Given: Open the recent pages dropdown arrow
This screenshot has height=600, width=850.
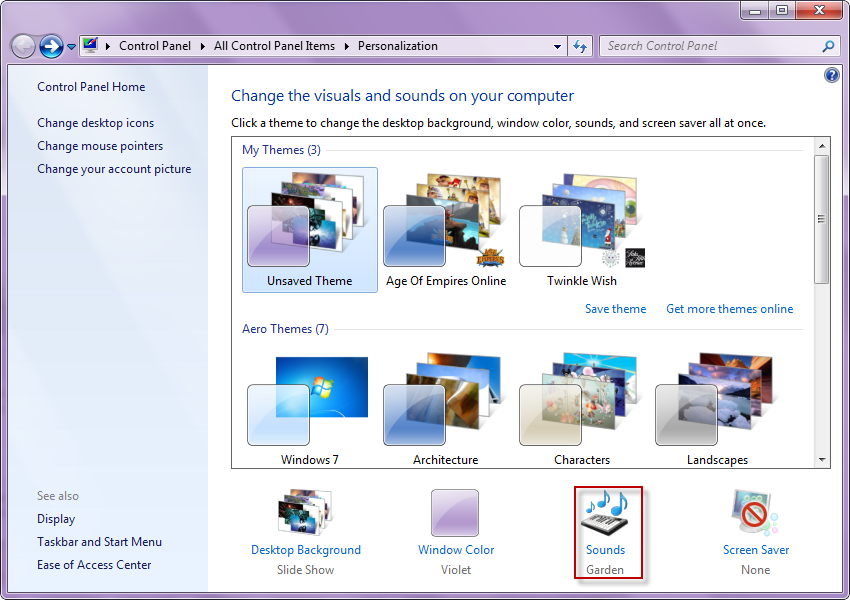Looking at the screenshot, I should pos(71,47).
